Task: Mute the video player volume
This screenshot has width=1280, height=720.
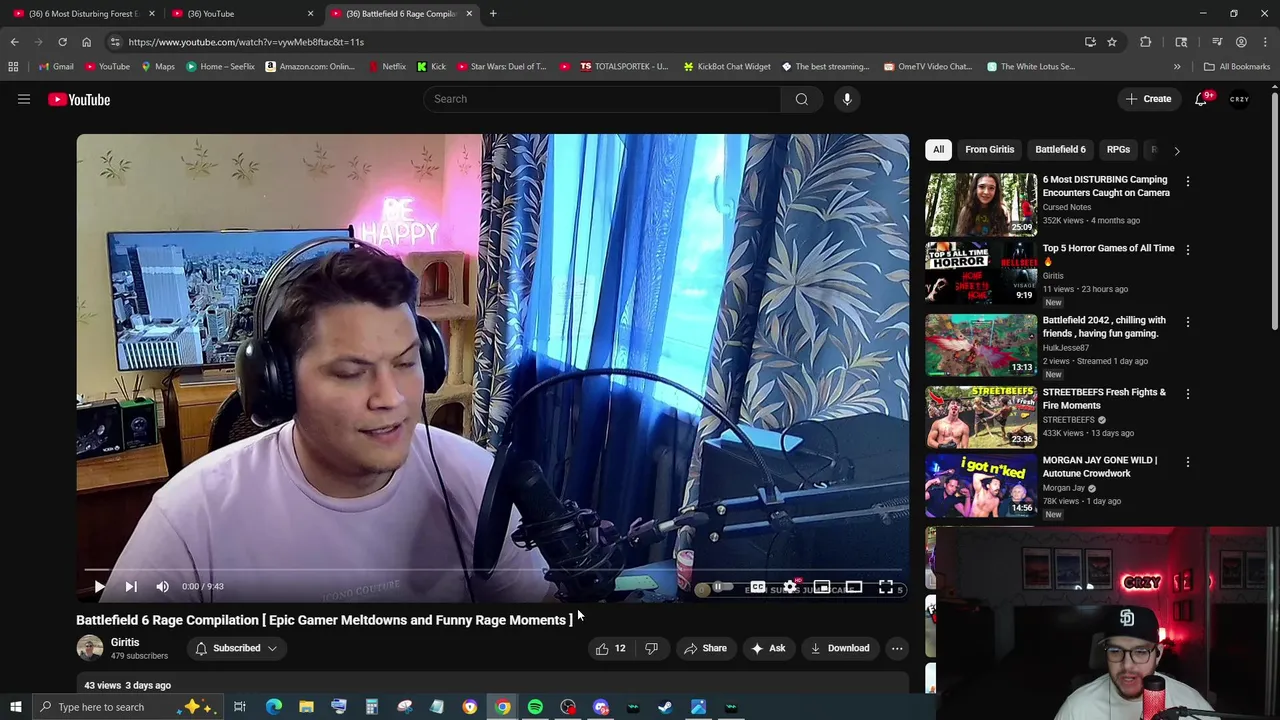Action: pyautogui.click(x=162, y=587)
